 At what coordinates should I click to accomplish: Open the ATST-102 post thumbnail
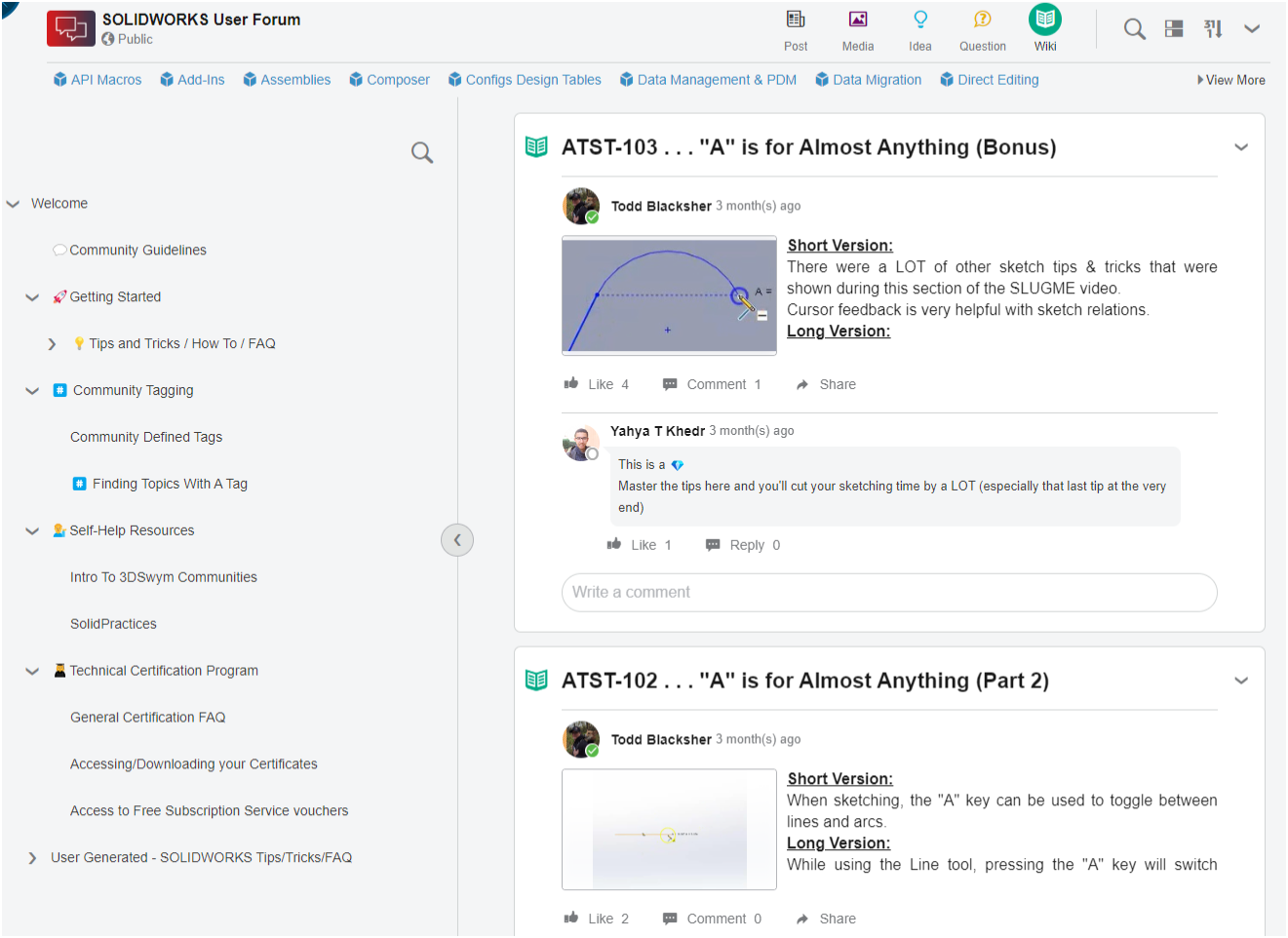click(669, 831)
